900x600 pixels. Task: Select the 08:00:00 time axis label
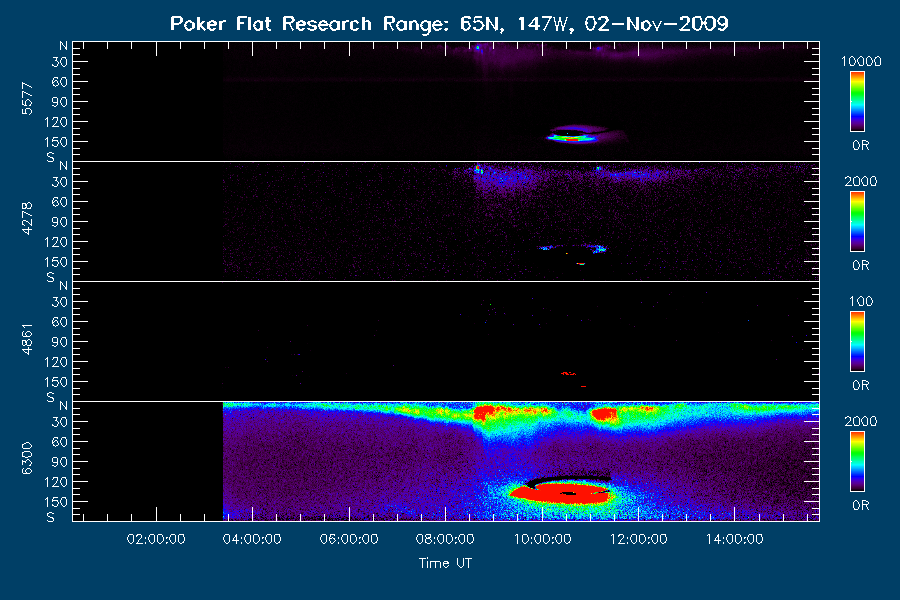(445, 539)
